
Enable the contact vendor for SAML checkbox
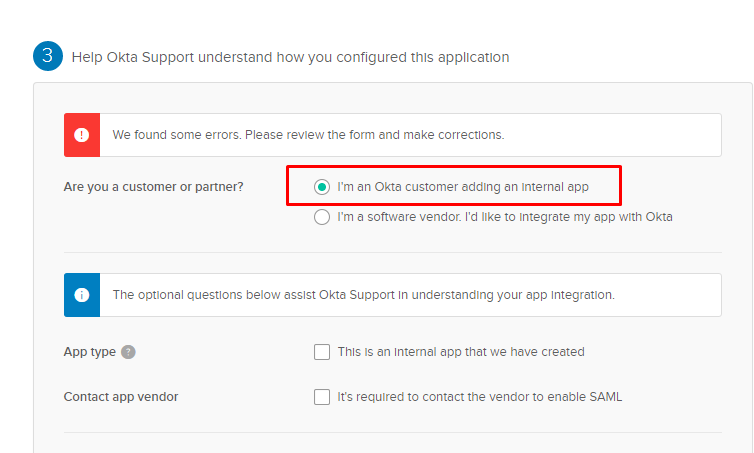[321, 397]
